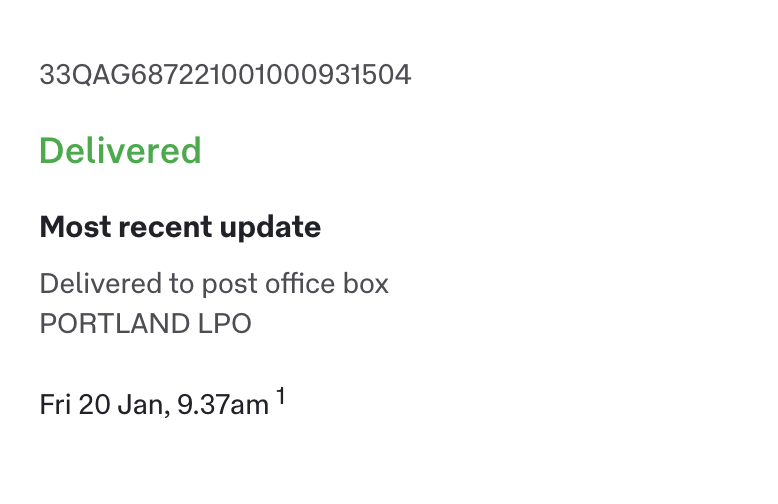Click the word "recent" in the heading
The height and width of the screenshot is (504, 778).
(151, 227)
